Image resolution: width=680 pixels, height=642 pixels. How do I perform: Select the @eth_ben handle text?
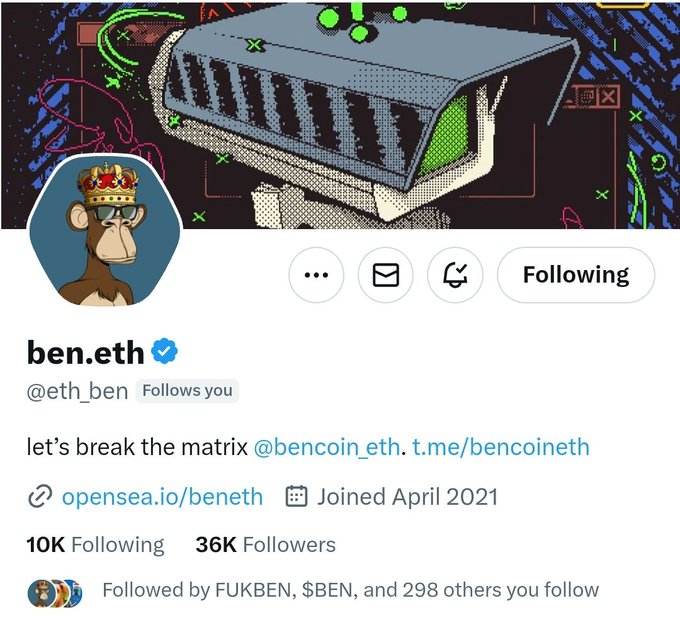[77, 392]
